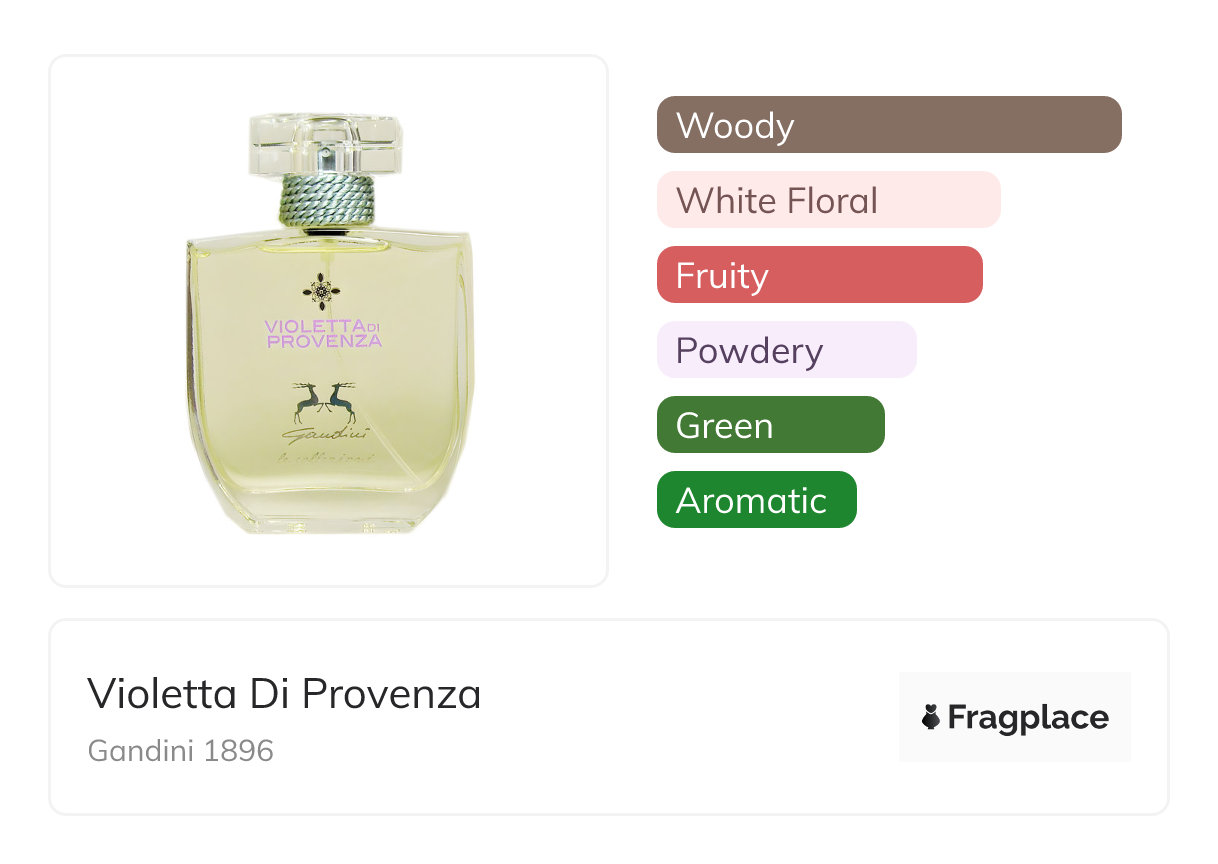Image resolution: width=1218 pixels, height=864 pixels.
Task: Click the twisted rope collar on bottle
Action: coord(326,199)
